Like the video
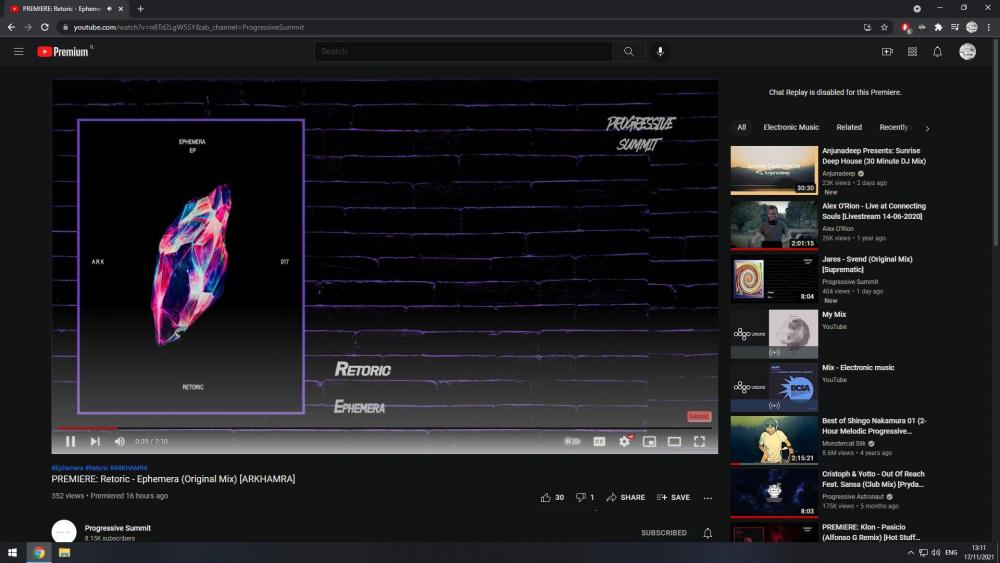 pyautogui.click(x=552, y=497)
